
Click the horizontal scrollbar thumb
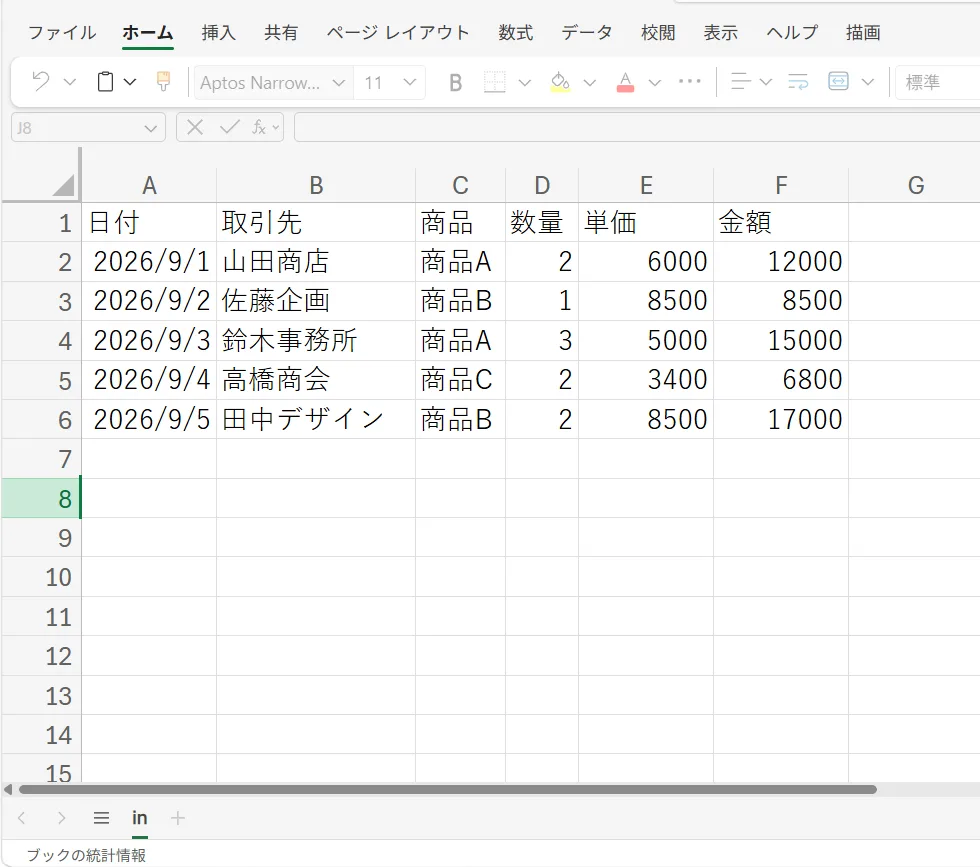448,789
